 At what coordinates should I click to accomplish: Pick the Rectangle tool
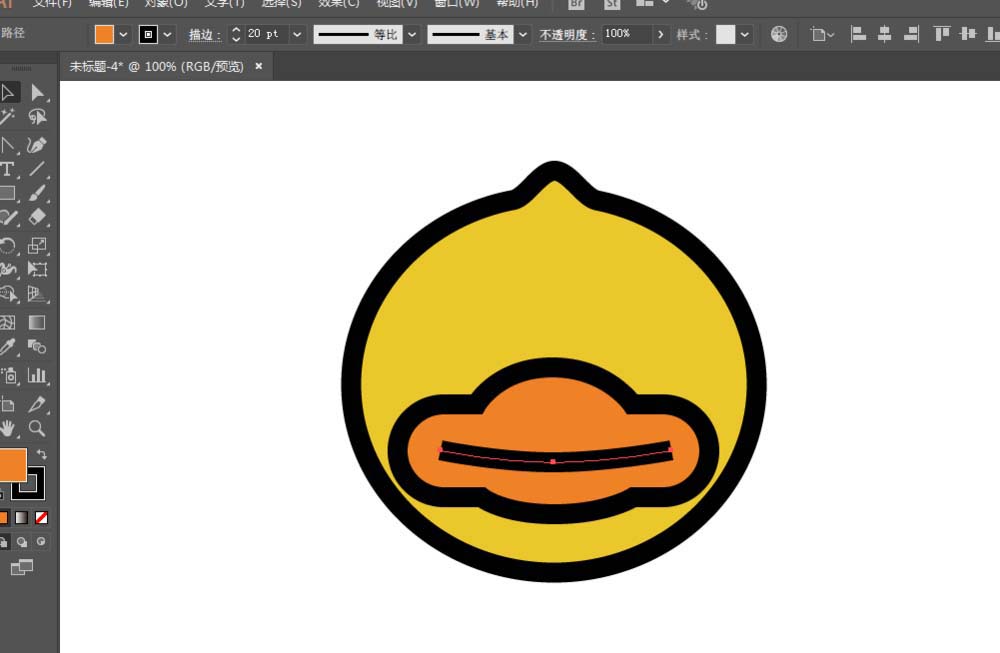(x=9, y=195)
